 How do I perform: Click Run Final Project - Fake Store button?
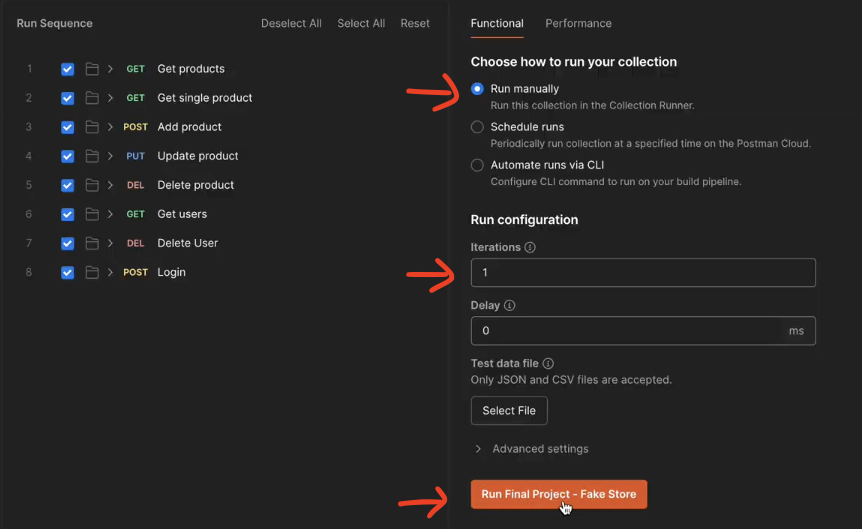tap(559, 494)
